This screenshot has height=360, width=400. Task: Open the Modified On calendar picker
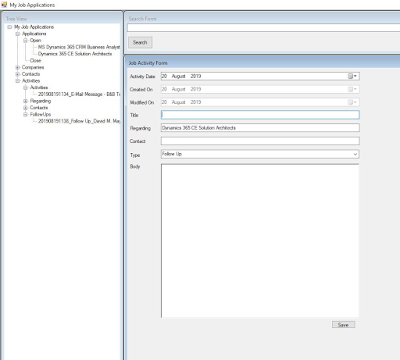click(x=353, y=102)
